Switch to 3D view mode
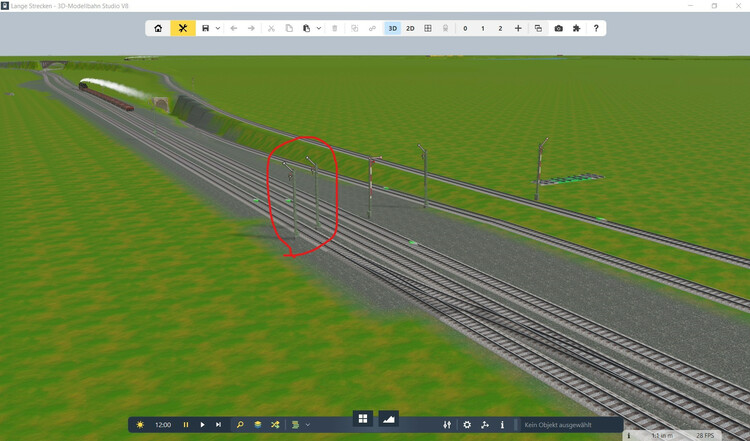Image resolution: width=750 pixels, height=441 pixels. (393, 28)
